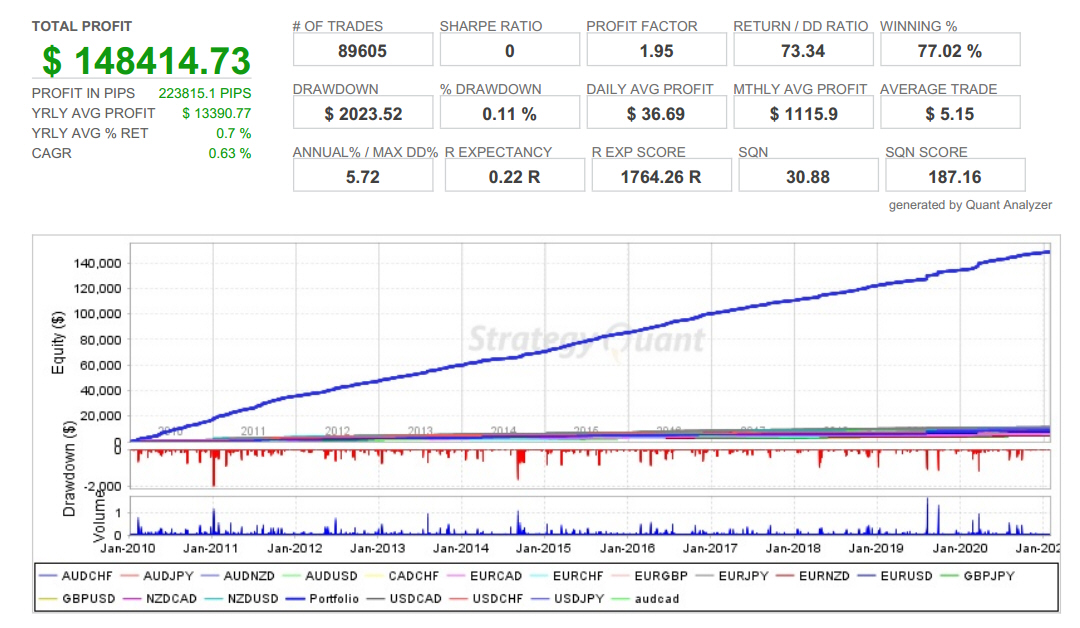Click the lowercase audcad legend entry

point(646,599)
